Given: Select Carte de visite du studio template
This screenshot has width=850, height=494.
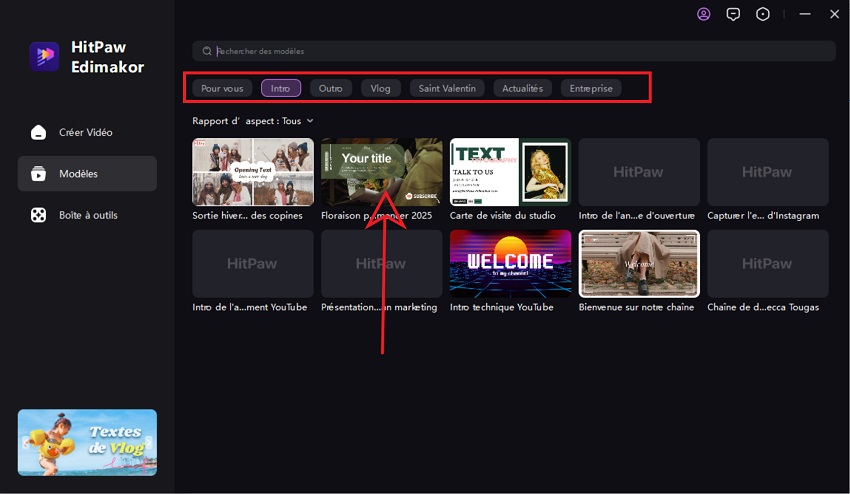Looking at the screenshot, I should 510,172.
